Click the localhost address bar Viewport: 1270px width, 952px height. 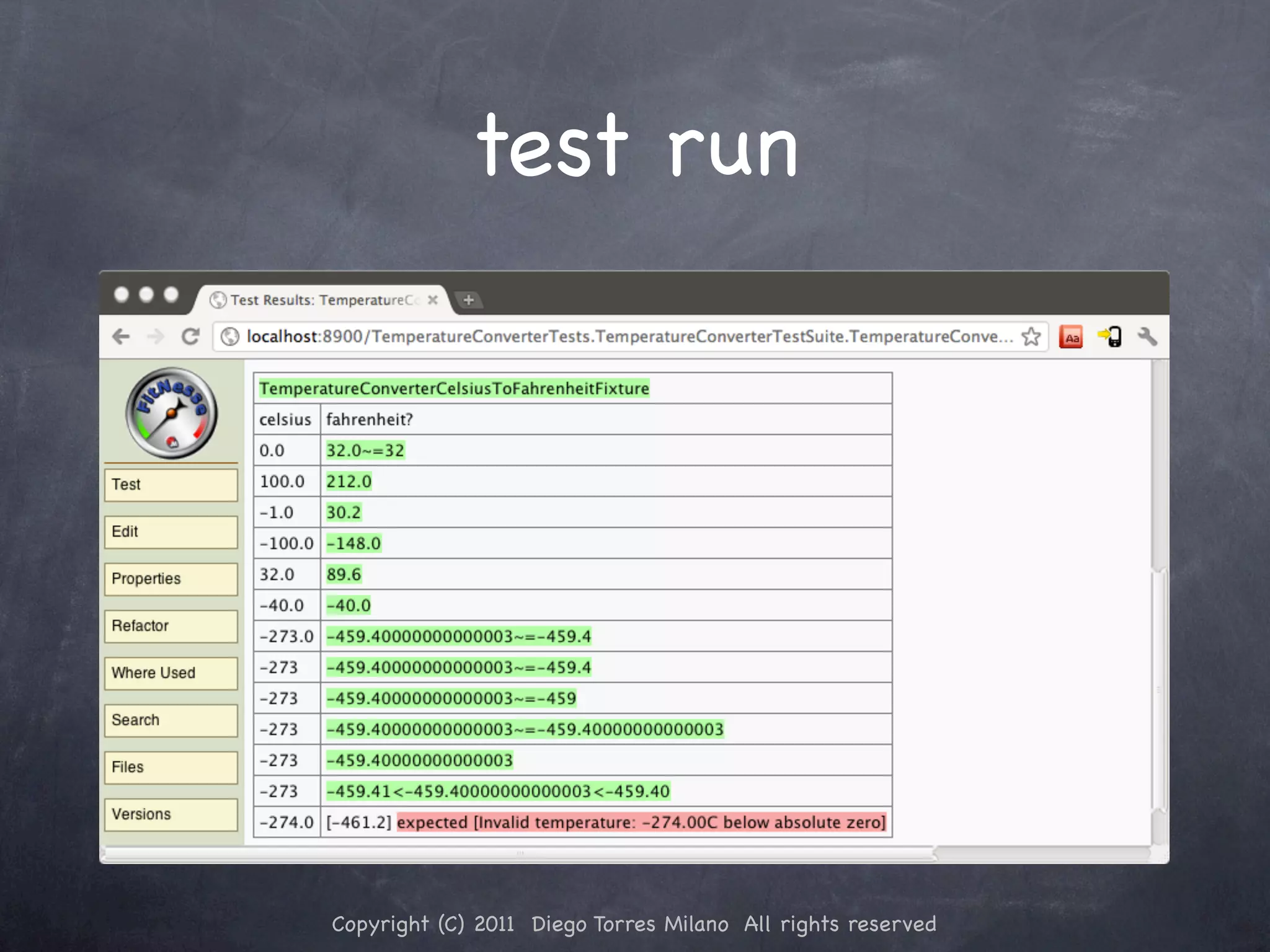click(x=620, y=337)
